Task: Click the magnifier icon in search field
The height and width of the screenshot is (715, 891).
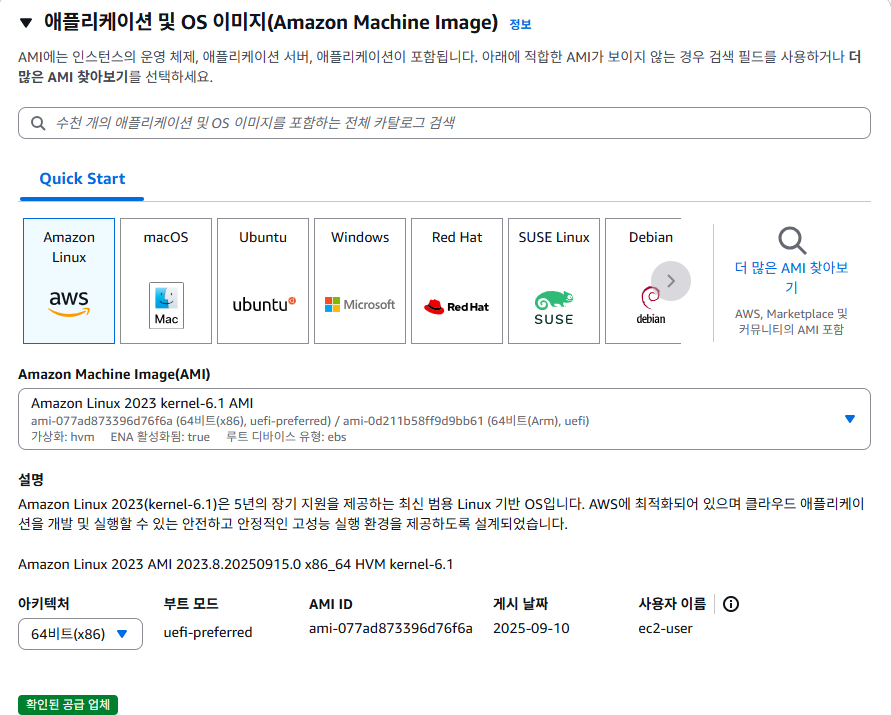Action: [x=38, y=123]
